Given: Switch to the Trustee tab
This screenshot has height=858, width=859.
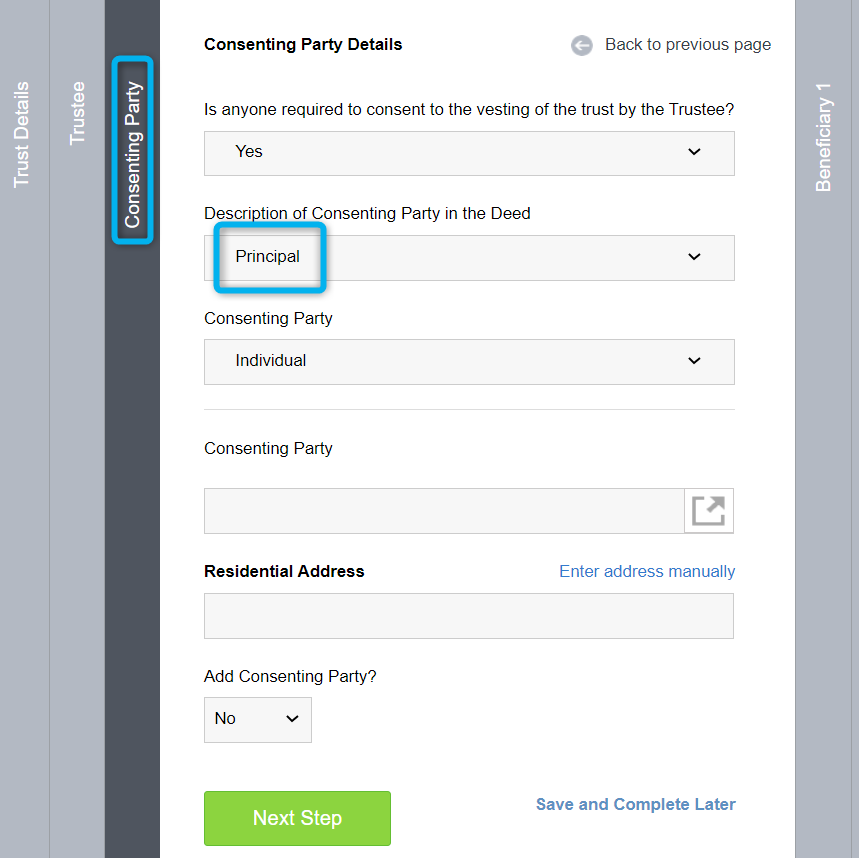Looking at the screenshot, I should pos(77,113).
